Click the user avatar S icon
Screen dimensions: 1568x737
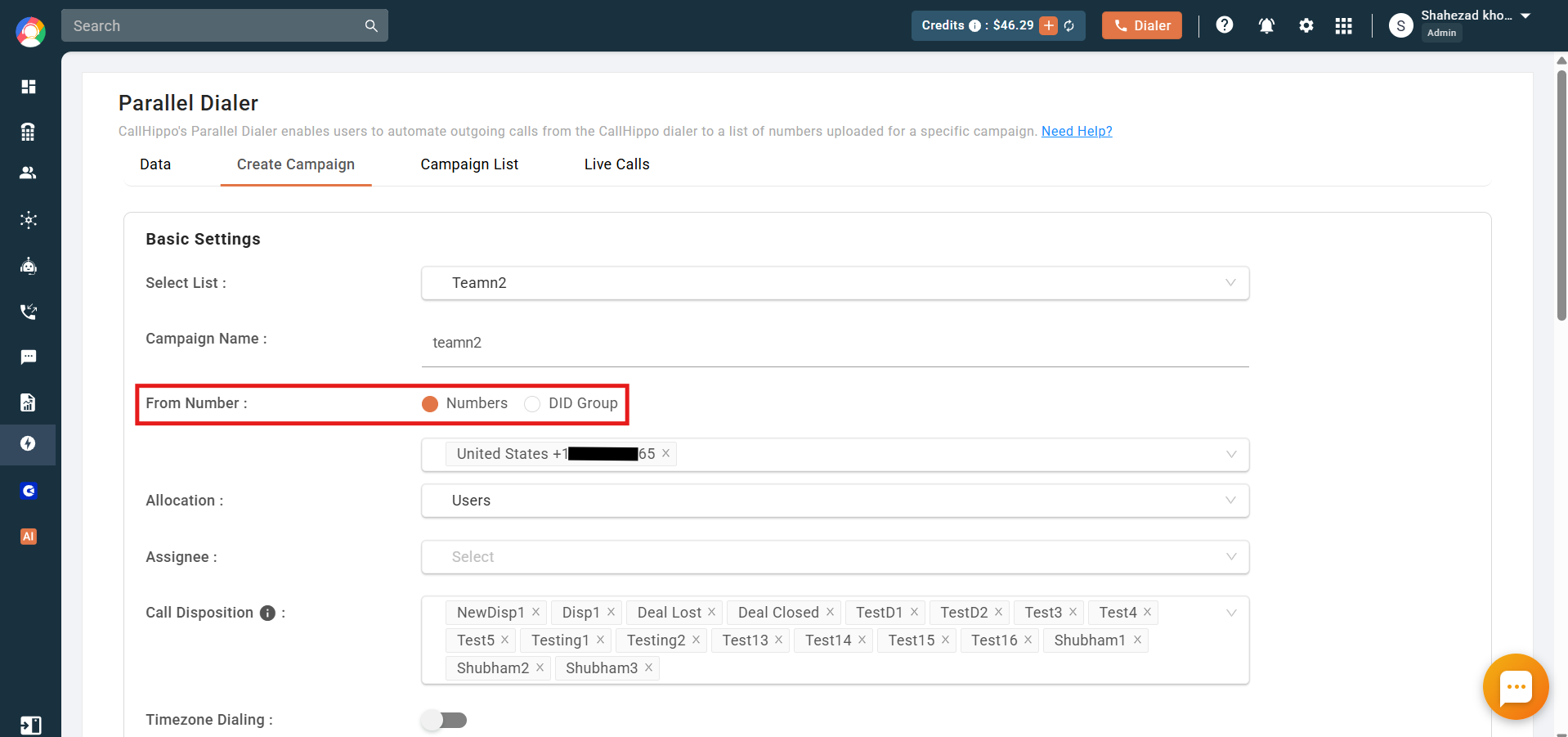(1401, 25)
